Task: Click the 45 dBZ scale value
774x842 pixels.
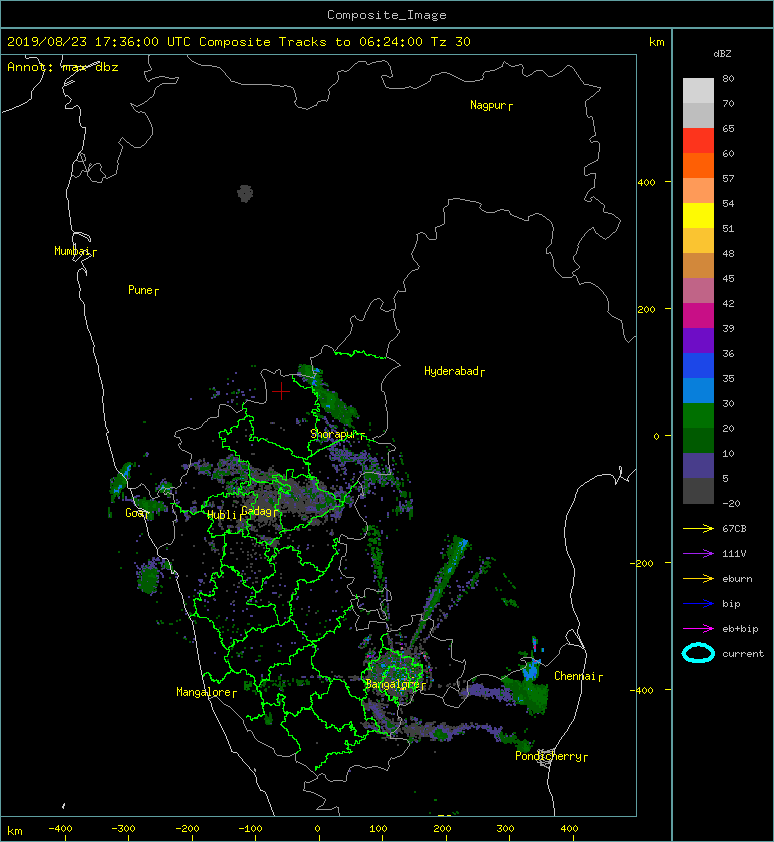Action: click(728, 278)
